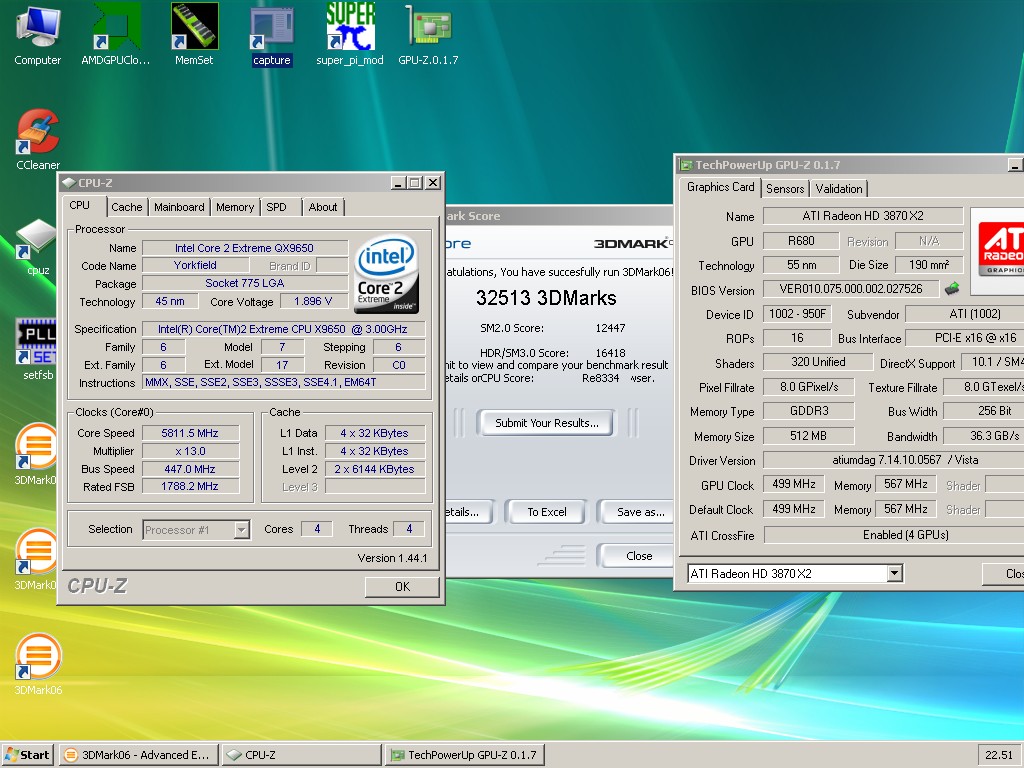Viewport: 1024px width, 768px height.
Task: Click the 1.896 V core voltage value
Action: 313,301
